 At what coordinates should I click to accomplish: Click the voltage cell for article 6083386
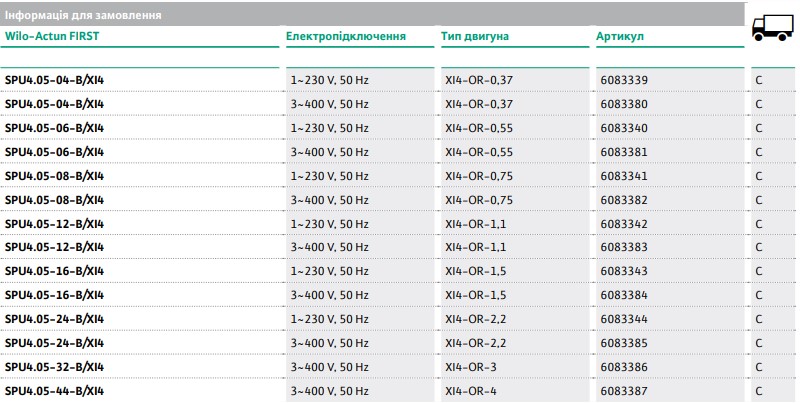point(329,367)
